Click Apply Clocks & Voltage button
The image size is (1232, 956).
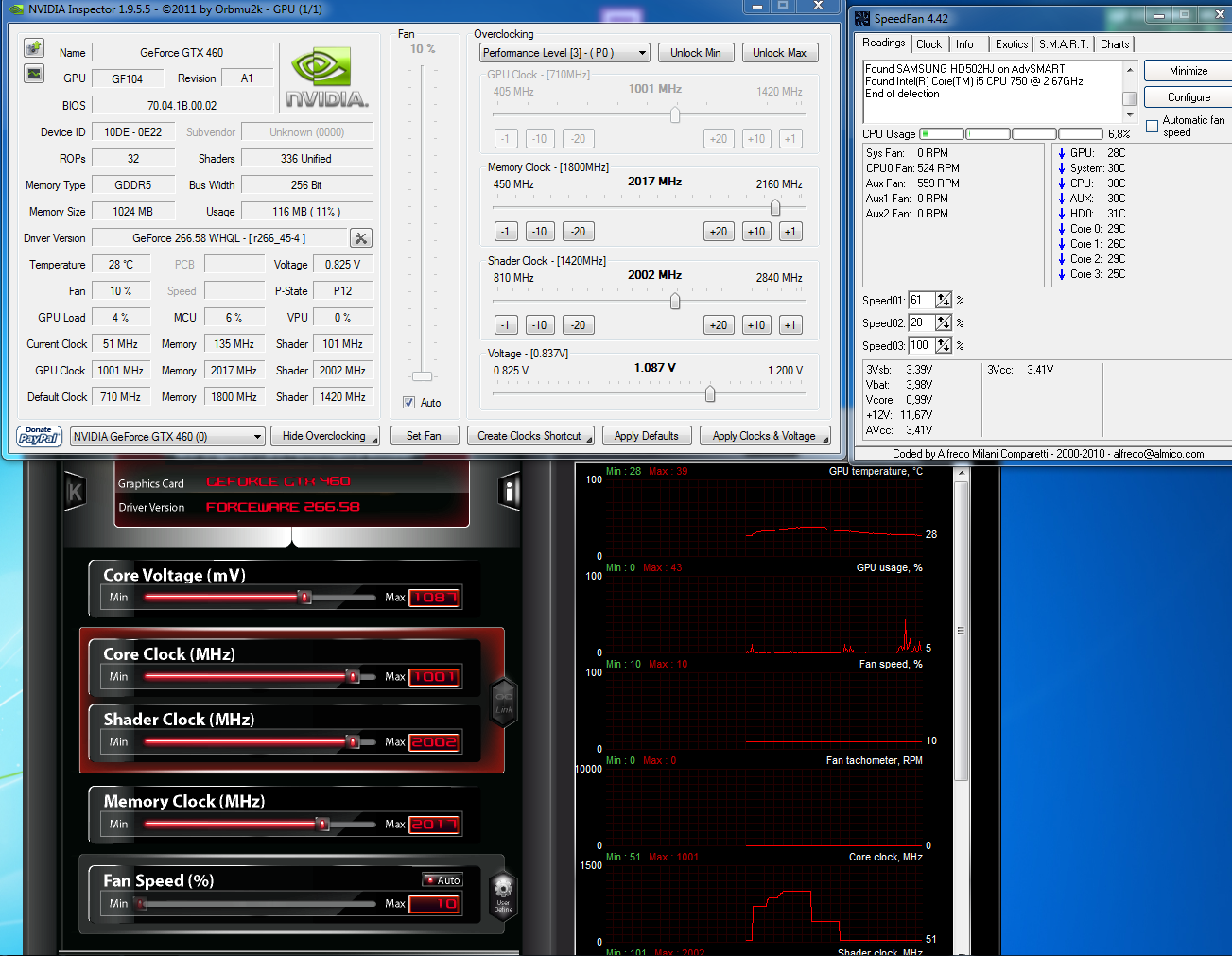pyautogui.click(x=764, y=436)
